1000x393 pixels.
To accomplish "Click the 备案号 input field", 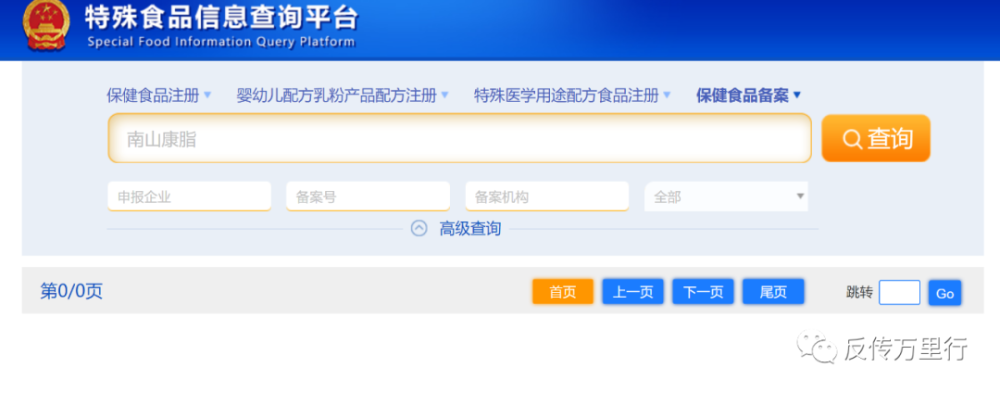I will point(368,196).
